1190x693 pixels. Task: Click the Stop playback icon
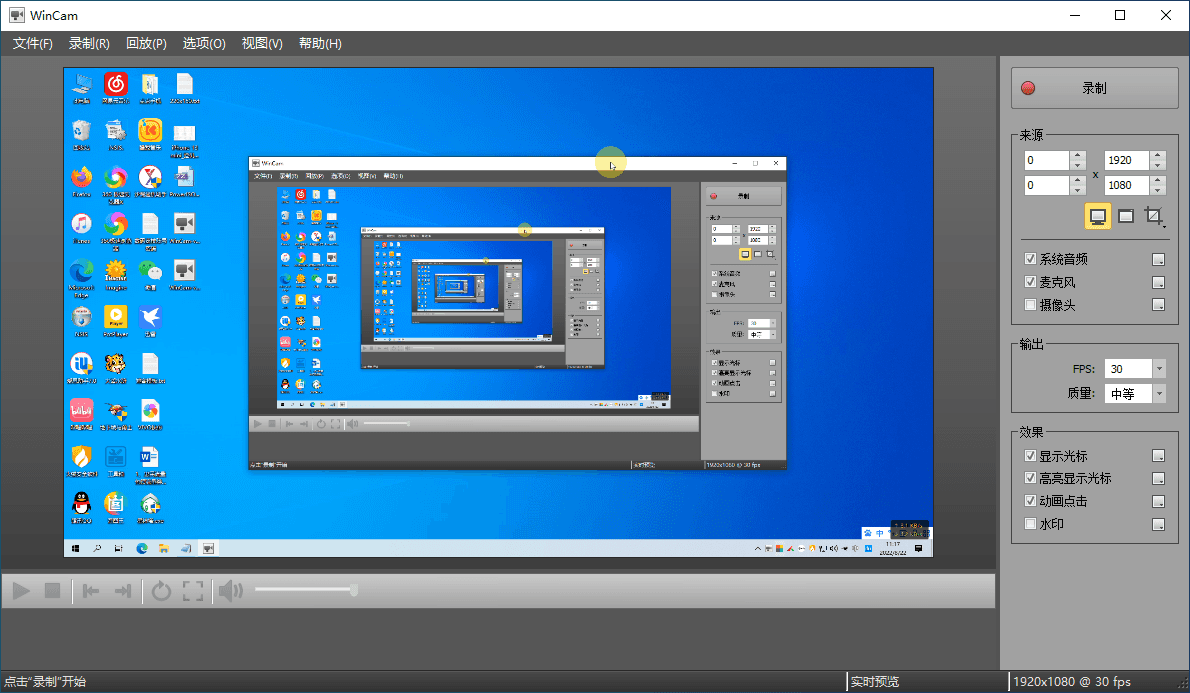(53, 591)
